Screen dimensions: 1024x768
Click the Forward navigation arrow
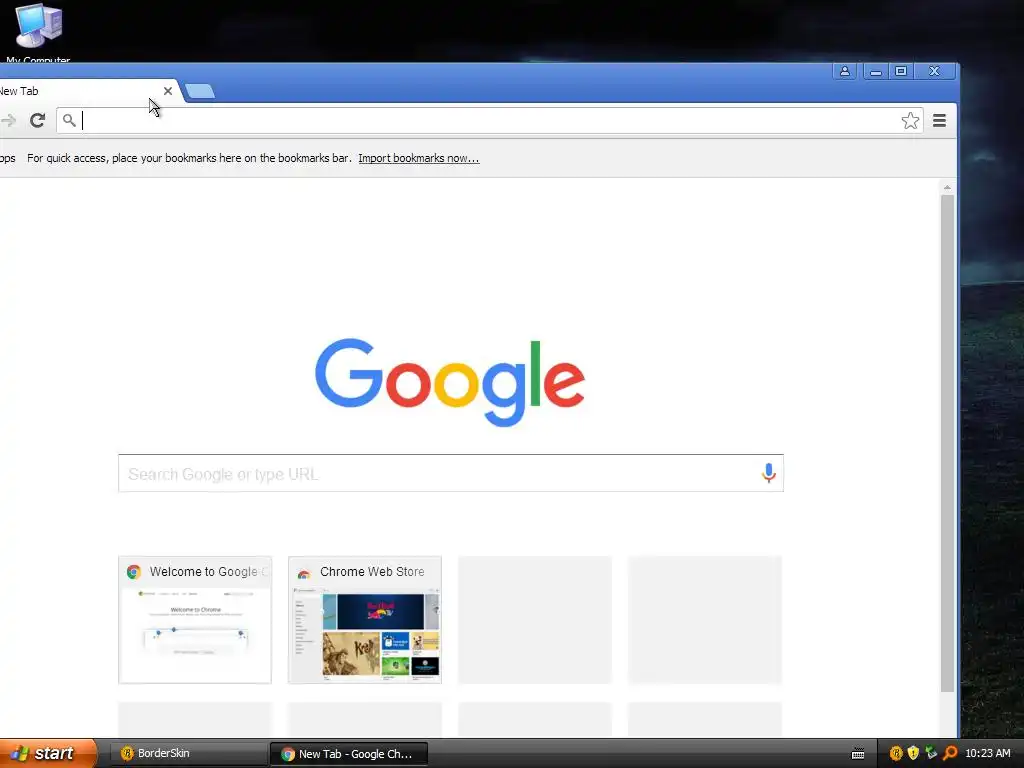8,120
